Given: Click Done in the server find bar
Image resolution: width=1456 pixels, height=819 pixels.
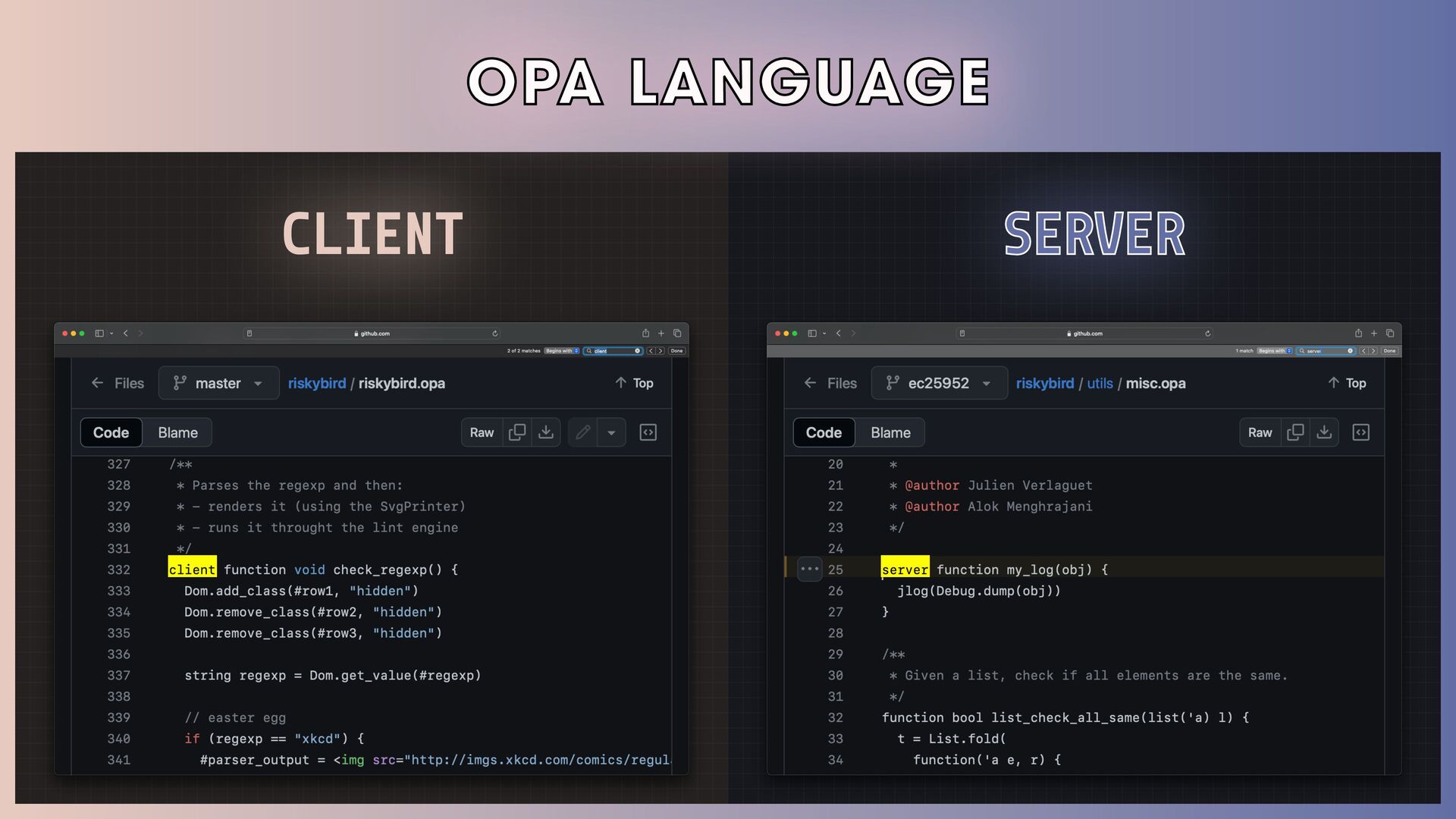Looking at the screenshot, I should pos(1389,351).
